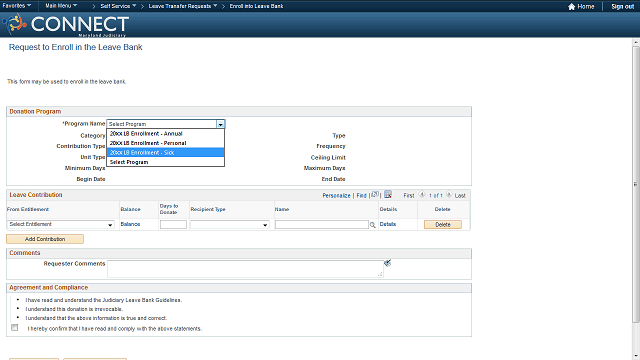Open Program Name dropdown arrow
The height and width of the screenshot is (360, 640).
point(220,124)
